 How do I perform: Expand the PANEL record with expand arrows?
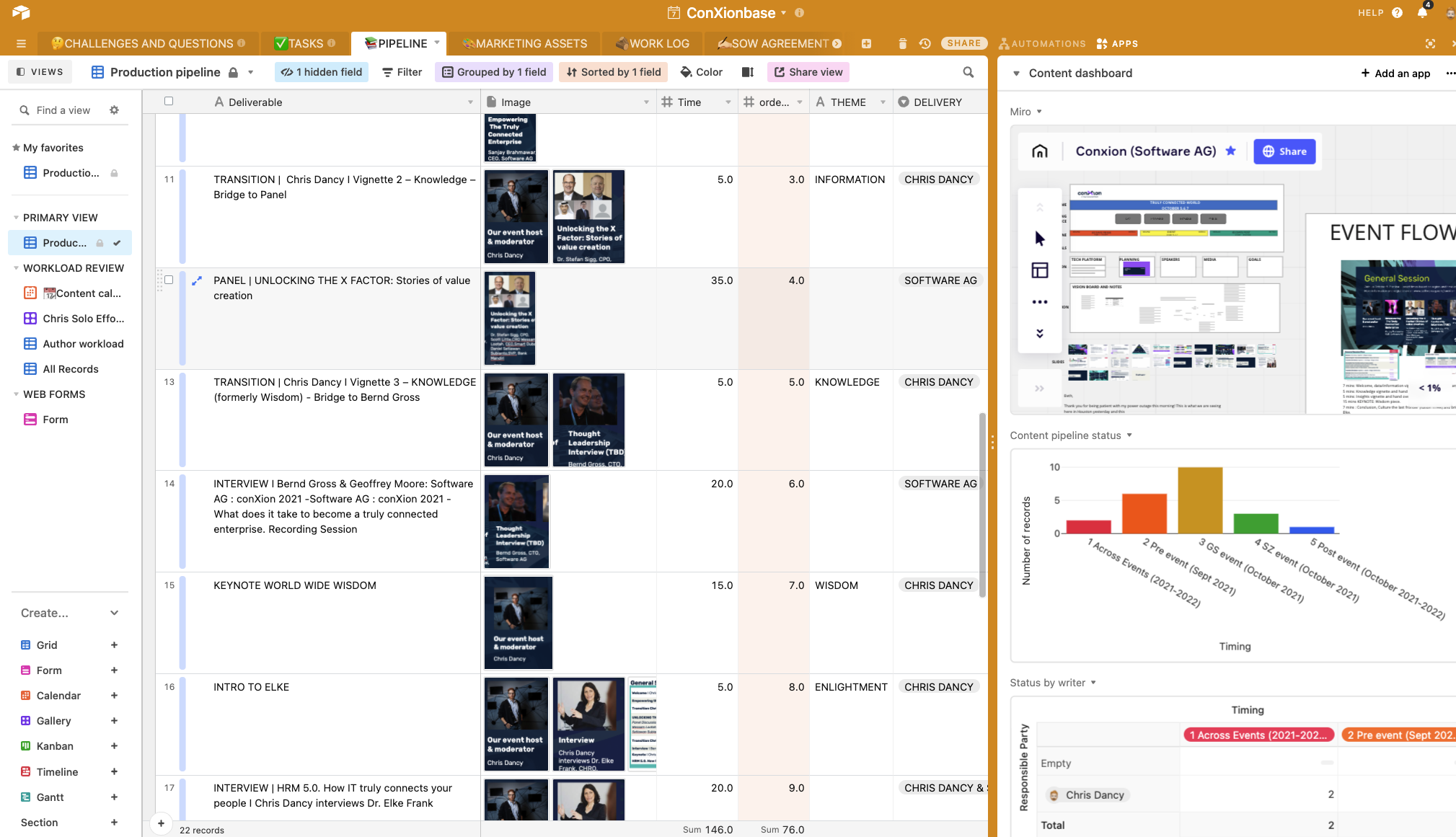pyautogui.click(x=197, y=280)
